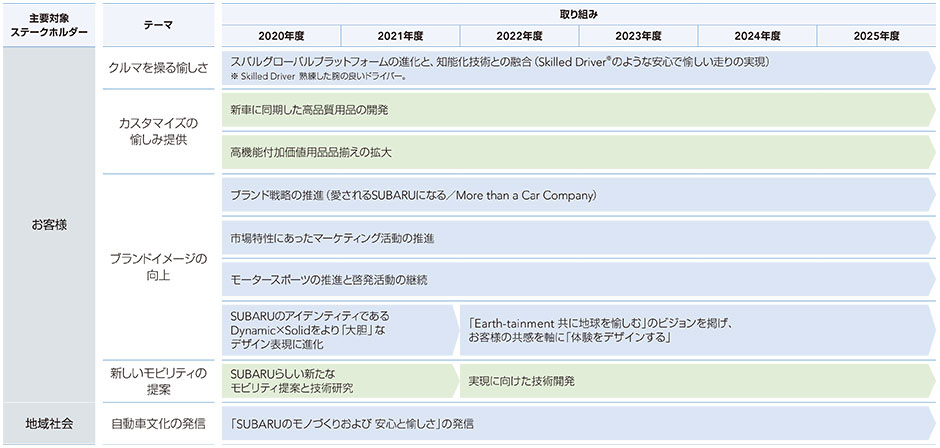
Task: Click the ブランドイメージの向上 theme cell
Action: pos(158,267)
